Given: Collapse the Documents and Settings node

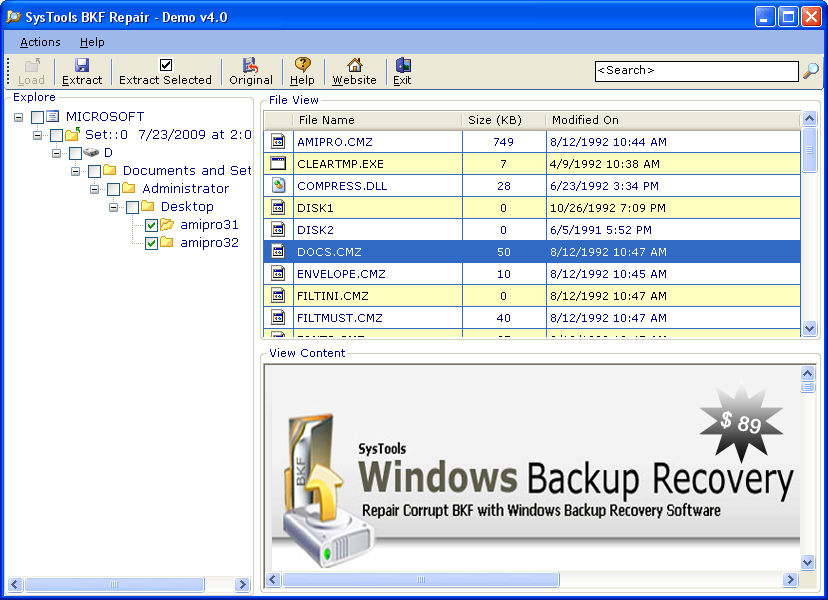Looking at the screenshot, I should click(76, 171).
